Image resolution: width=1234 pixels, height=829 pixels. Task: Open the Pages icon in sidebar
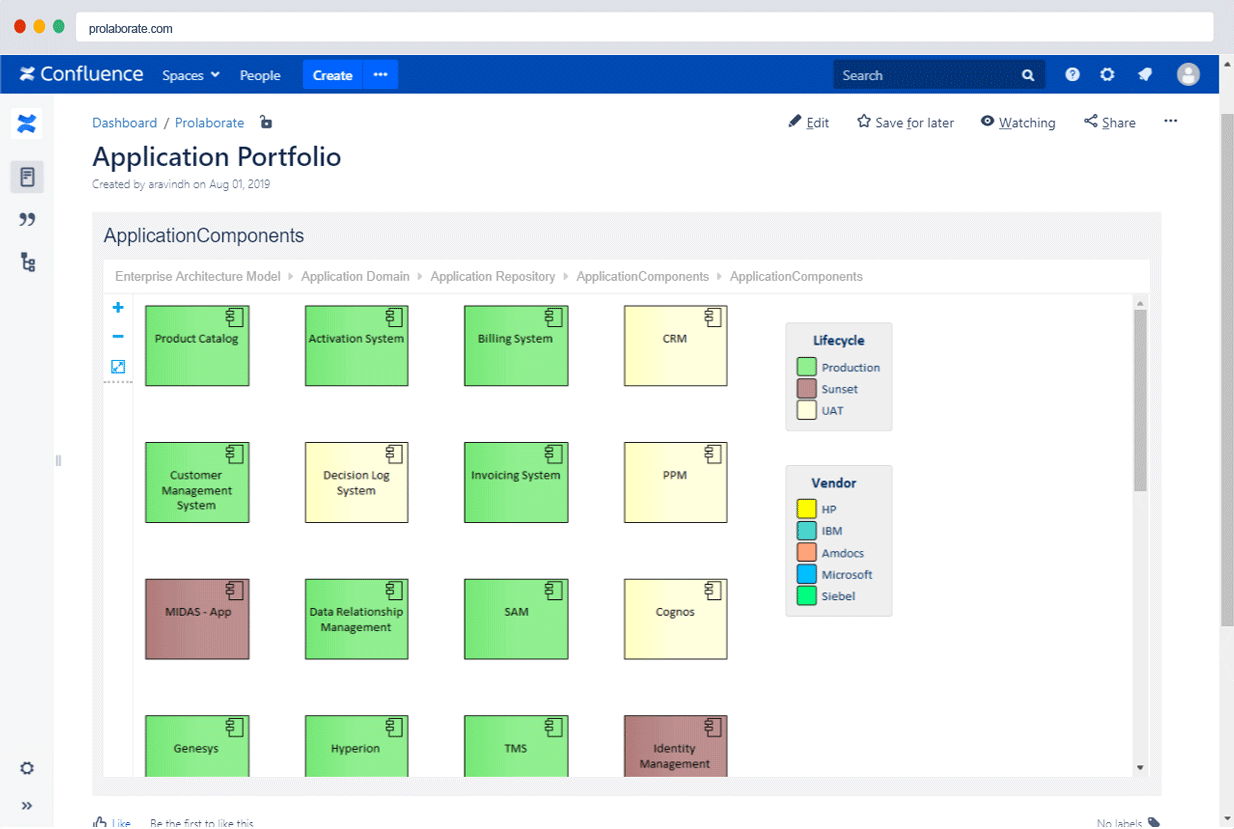(x=27, y=178)
